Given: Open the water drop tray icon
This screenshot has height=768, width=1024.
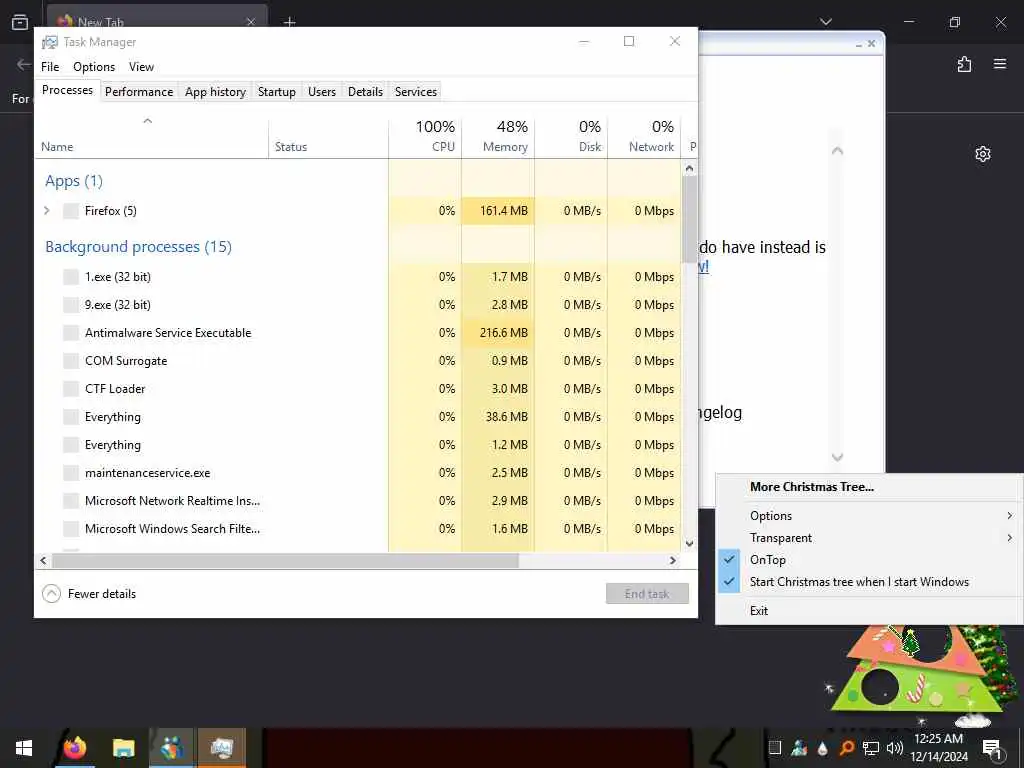Looking at the screenshot, I should click(x=823, y=748).
